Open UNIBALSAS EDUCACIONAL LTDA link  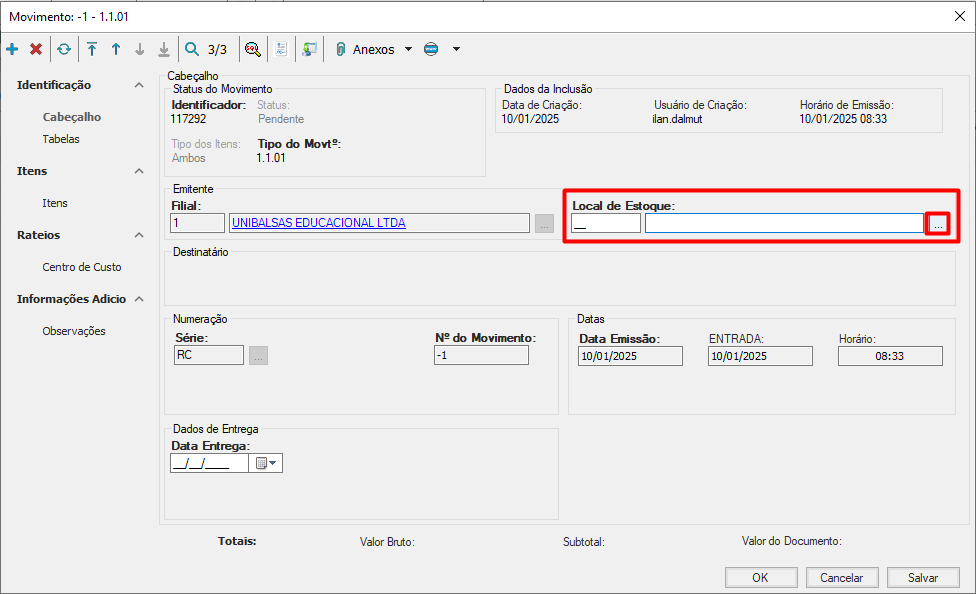click(x=318, y=223)
